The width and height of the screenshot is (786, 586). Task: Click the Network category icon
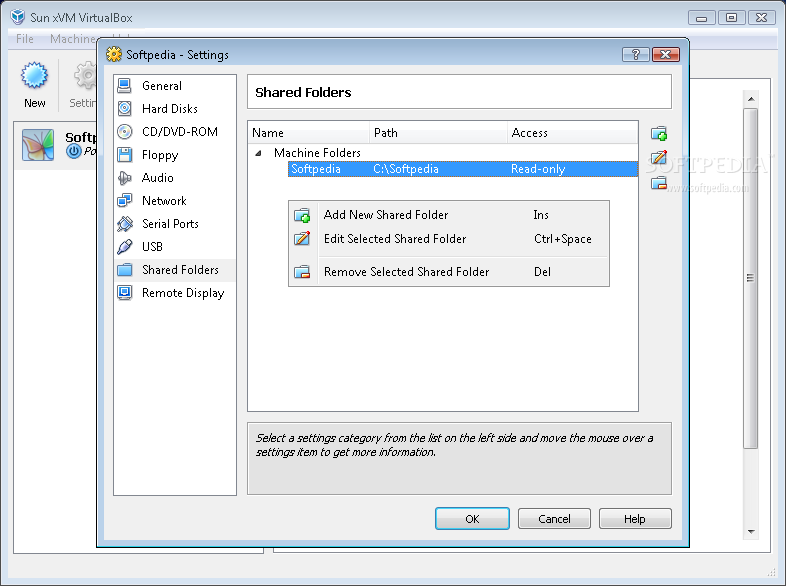[124, 201]
